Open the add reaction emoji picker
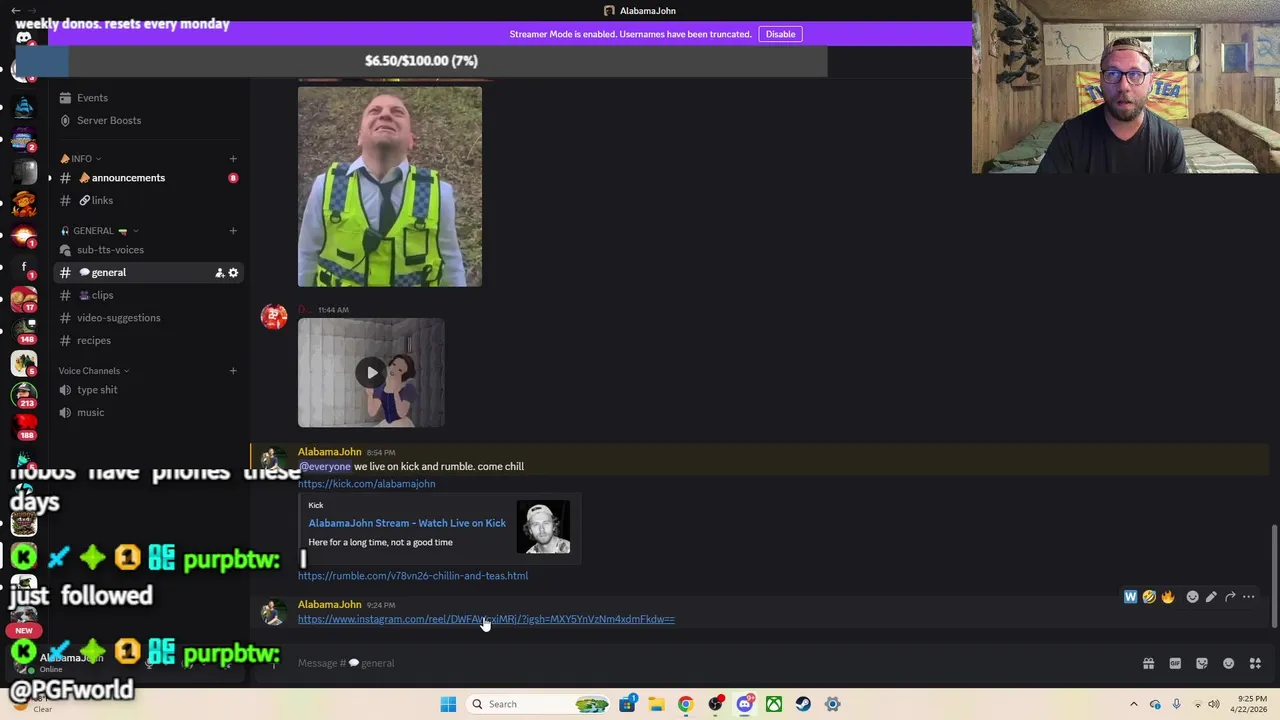Image resolution: width=1280 pixels, height=720 pixels. [1192, 597]
